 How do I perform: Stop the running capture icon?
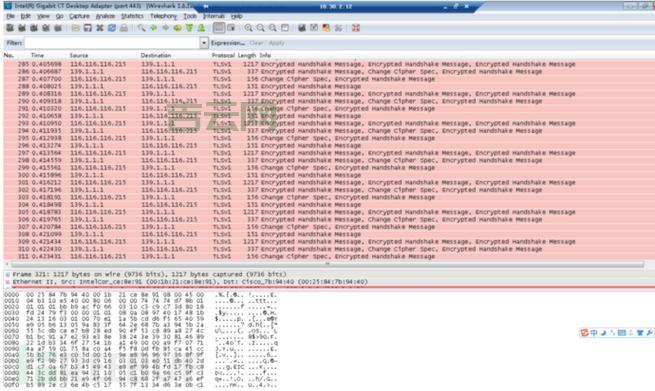[x=46, y=28]
